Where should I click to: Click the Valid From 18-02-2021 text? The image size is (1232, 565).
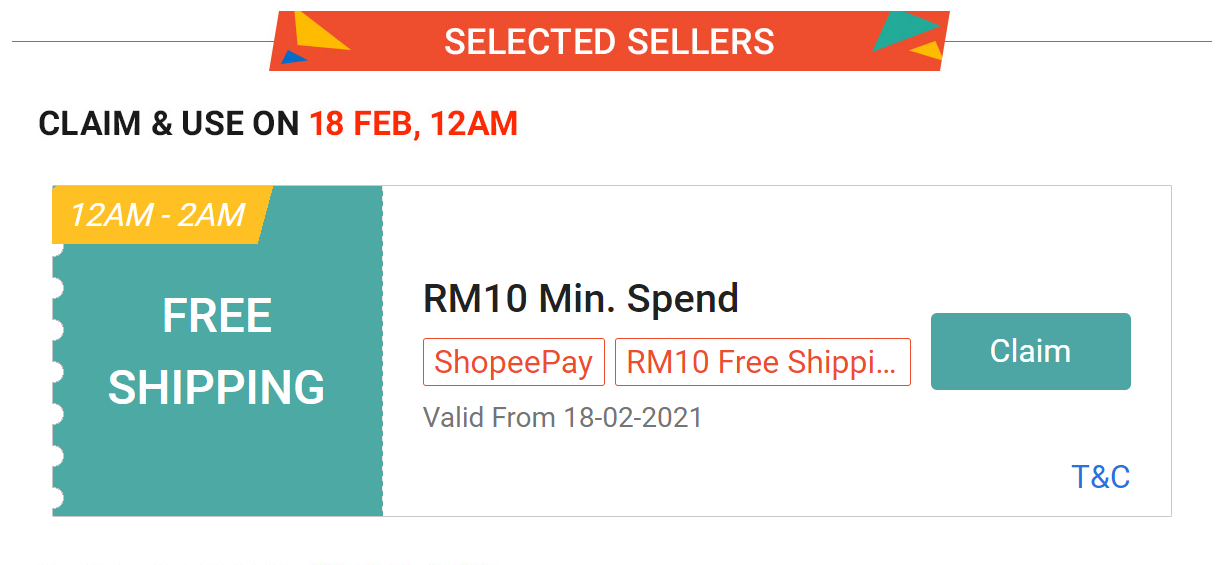[562, 416]
